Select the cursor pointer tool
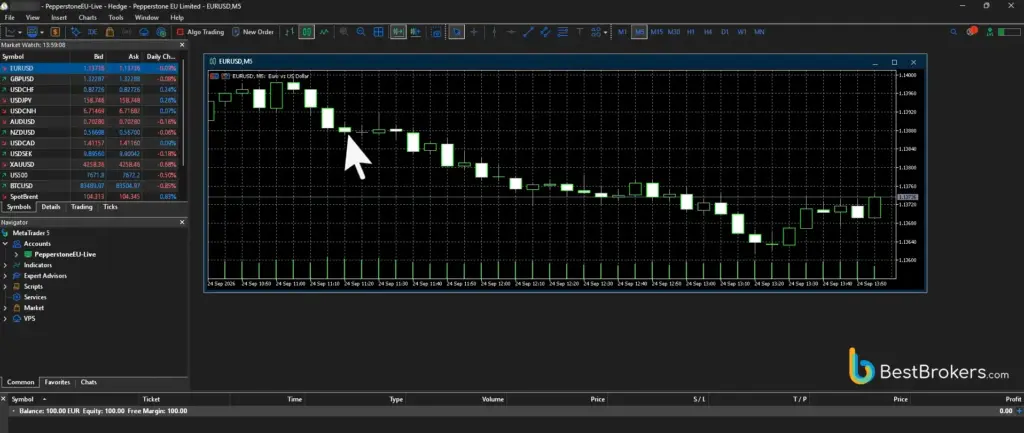 (x=456, y=31)
